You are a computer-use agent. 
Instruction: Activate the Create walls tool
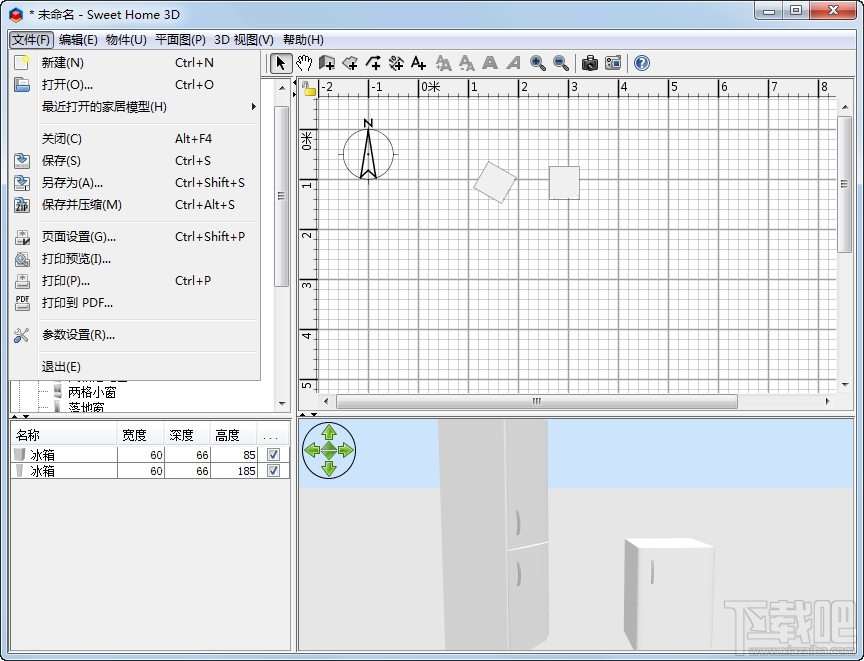click(x=328, y=63)
